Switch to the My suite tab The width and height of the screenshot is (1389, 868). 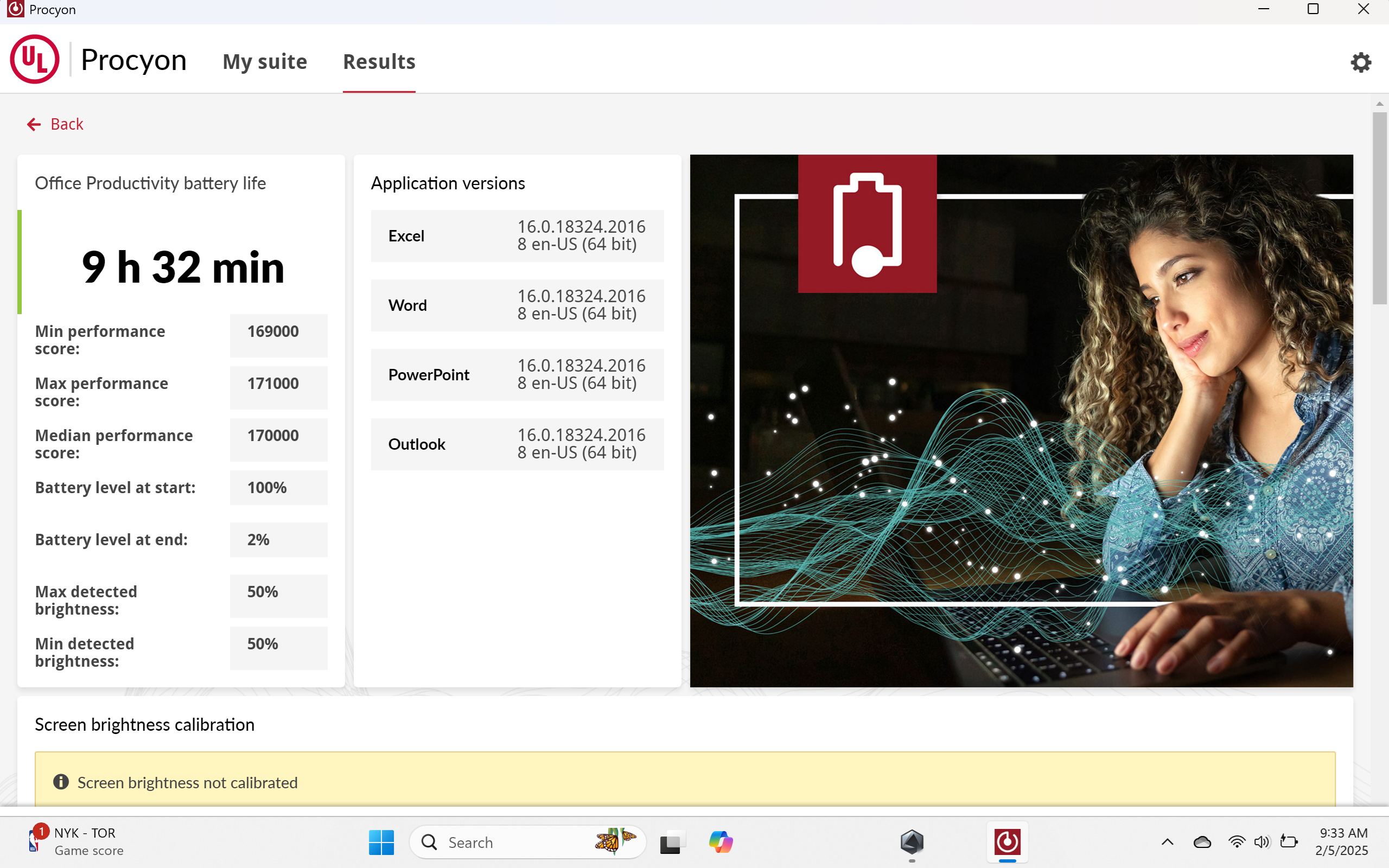(265, 61)
